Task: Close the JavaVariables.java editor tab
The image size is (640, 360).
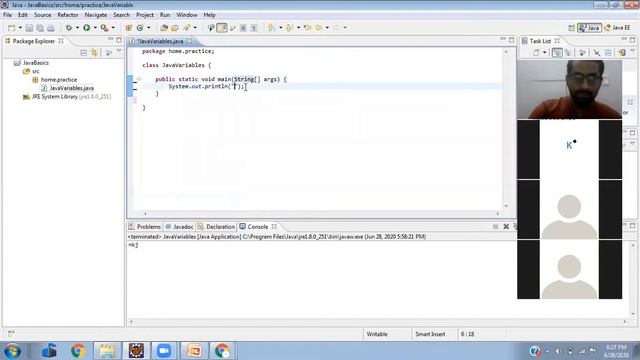Action: [189, 41]
